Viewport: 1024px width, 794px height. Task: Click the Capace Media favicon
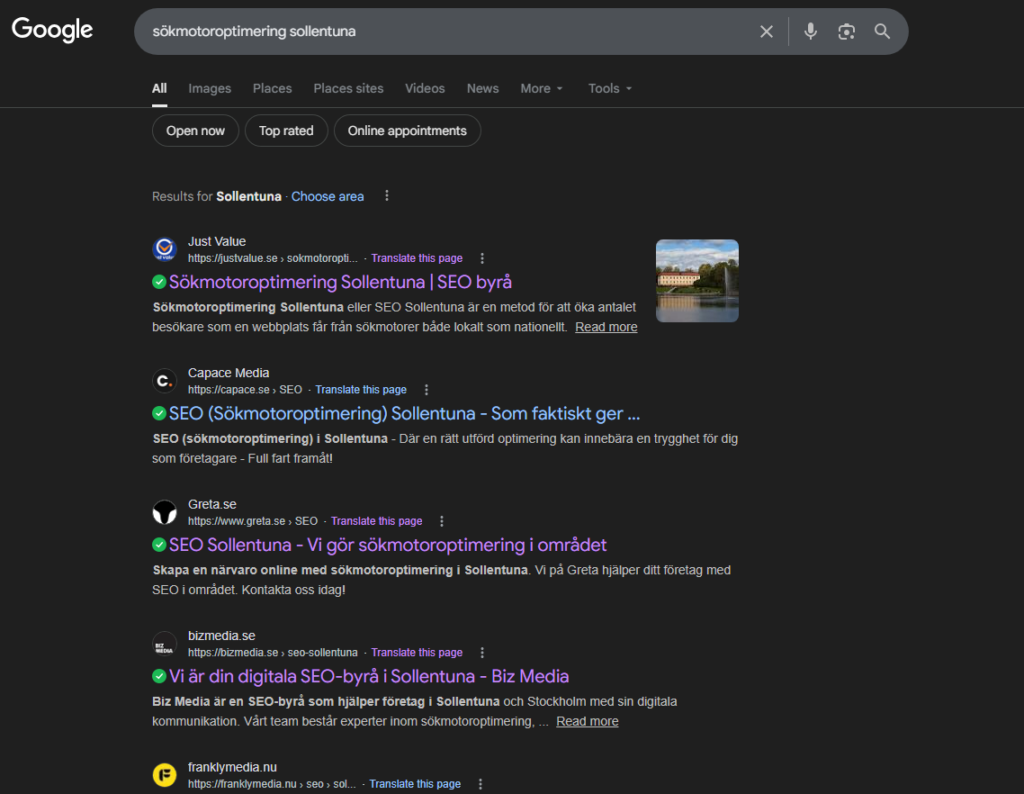coord(164,381)
